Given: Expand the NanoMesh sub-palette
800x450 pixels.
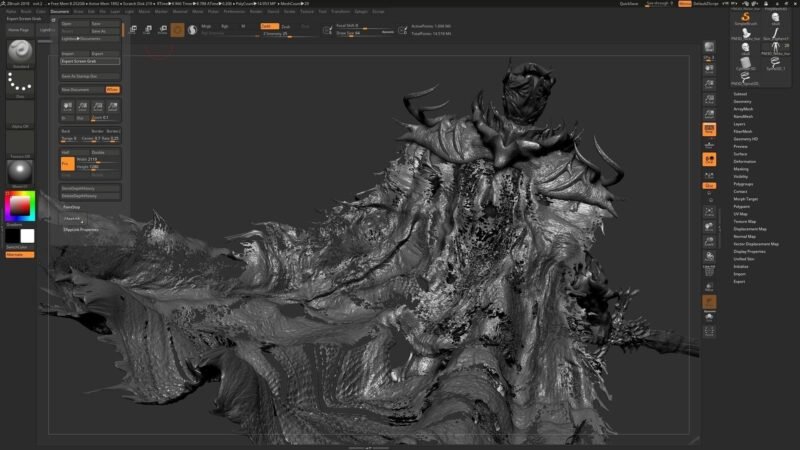Looking at the screenshot, I should pos(743,117).
